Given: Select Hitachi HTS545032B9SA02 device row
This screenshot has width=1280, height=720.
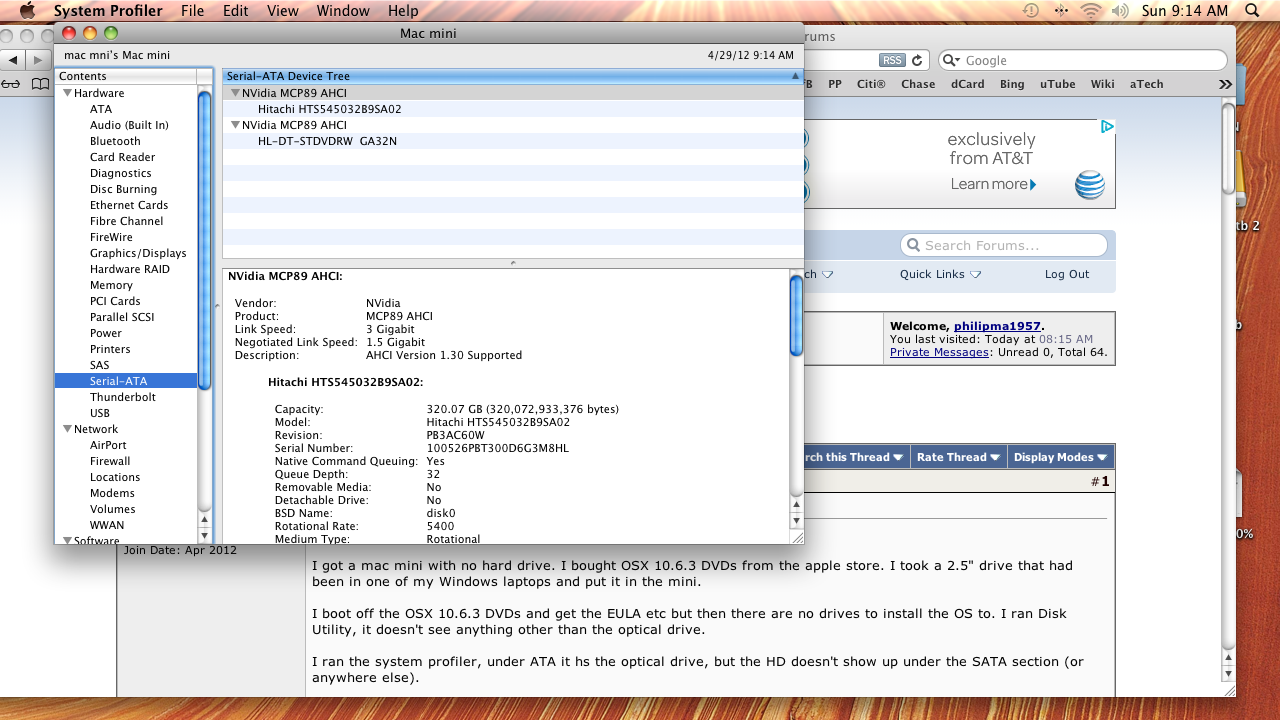Looking at the screenshot, I should [513, 109].
